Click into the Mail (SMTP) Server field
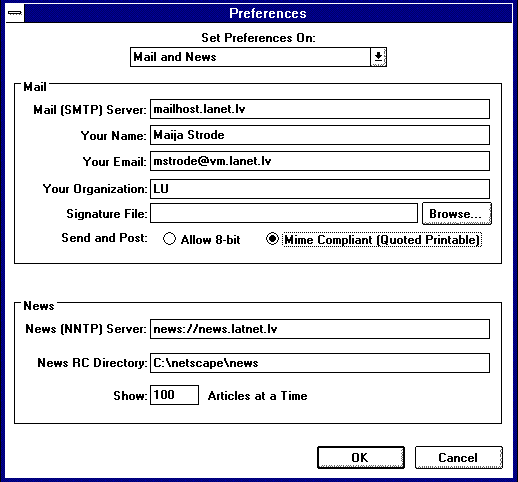Image resolution: width=518 pixels, height=482 pixels. [x=320, y=109]
